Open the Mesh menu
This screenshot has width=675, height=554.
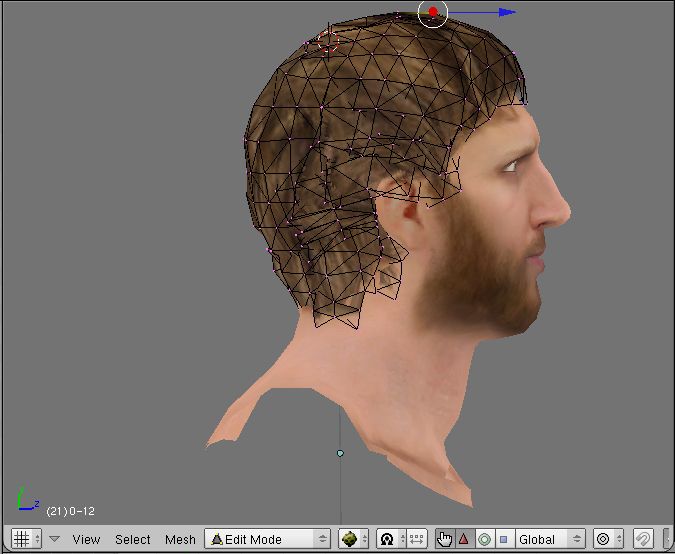(x=180, y=539)
